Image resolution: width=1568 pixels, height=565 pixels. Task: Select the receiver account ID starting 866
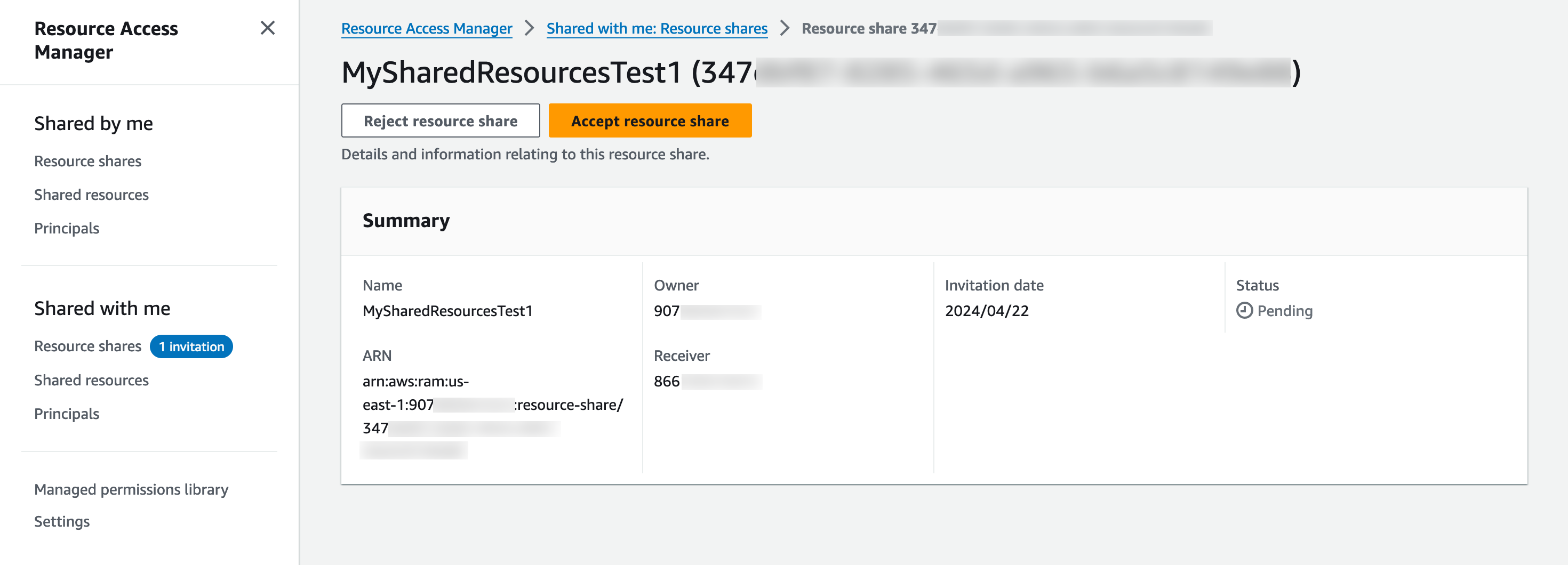707,381
